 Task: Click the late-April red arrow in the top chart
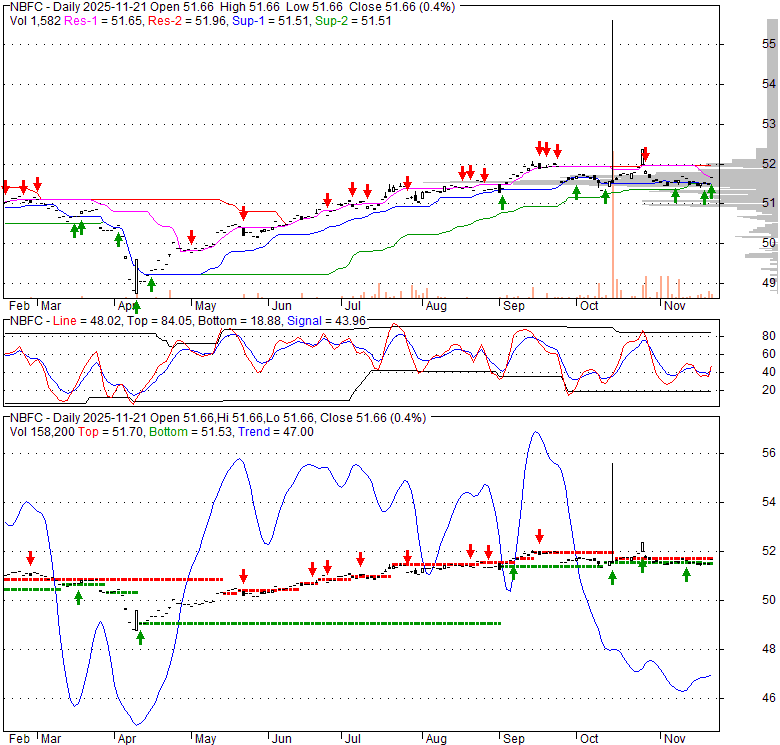click(191, 238)
